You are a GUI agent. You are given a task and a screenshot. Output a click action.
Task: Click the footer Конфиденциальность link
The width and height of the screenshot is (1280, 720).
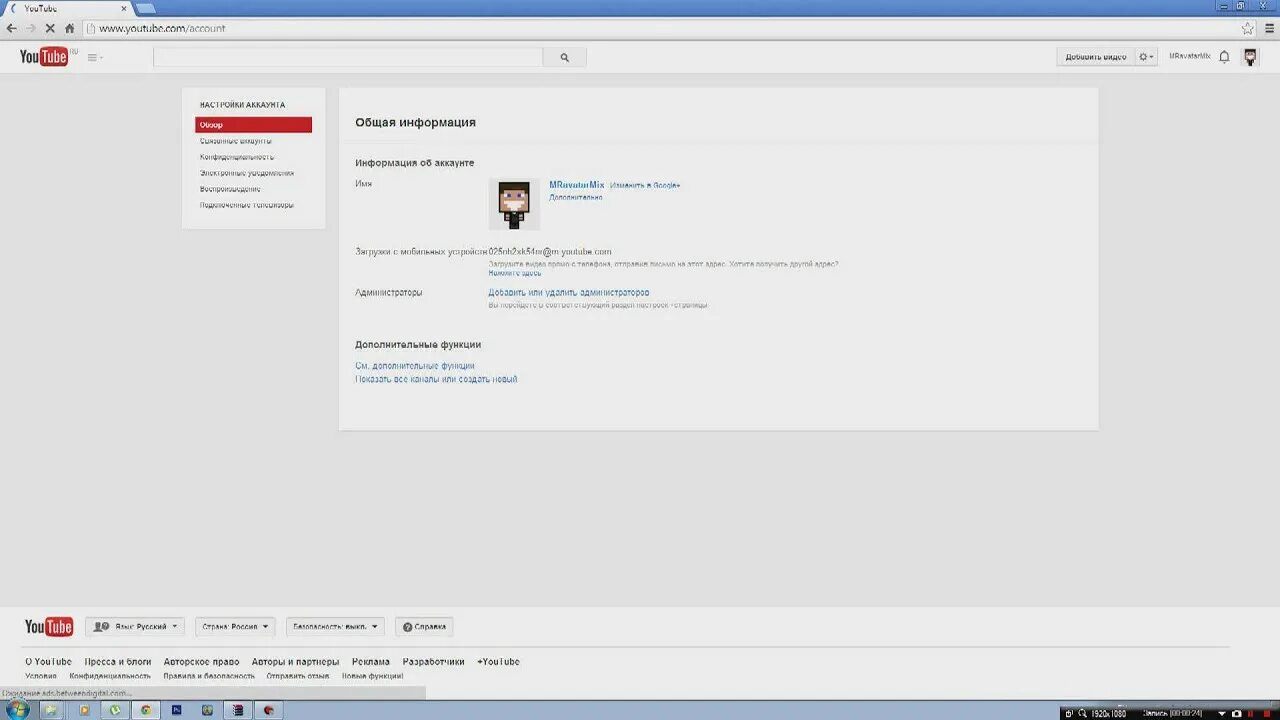pos(110,676)
